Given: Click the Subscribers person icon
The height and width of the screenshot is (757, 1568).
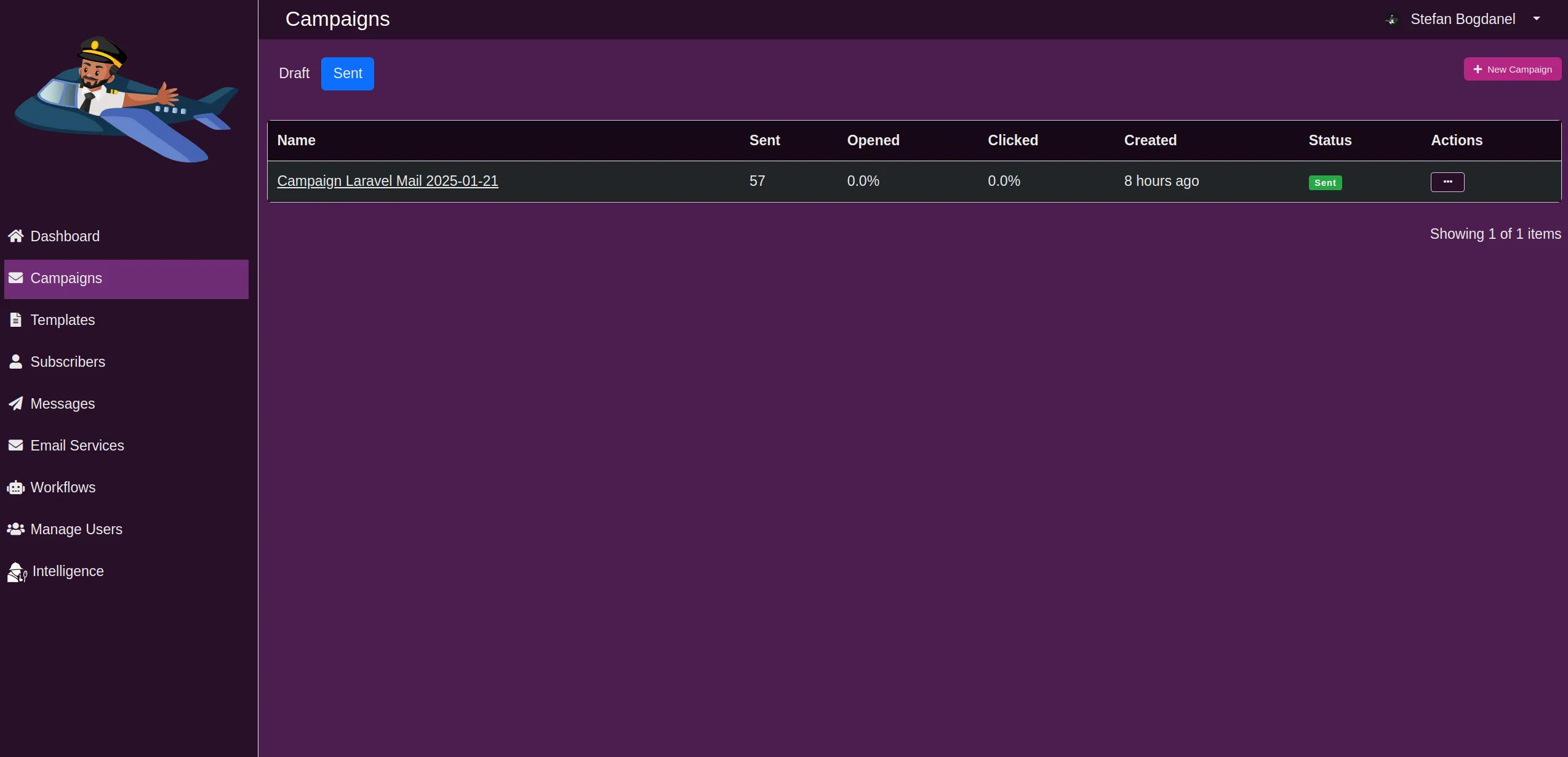Looking at the screenshot, I should 16,362.
